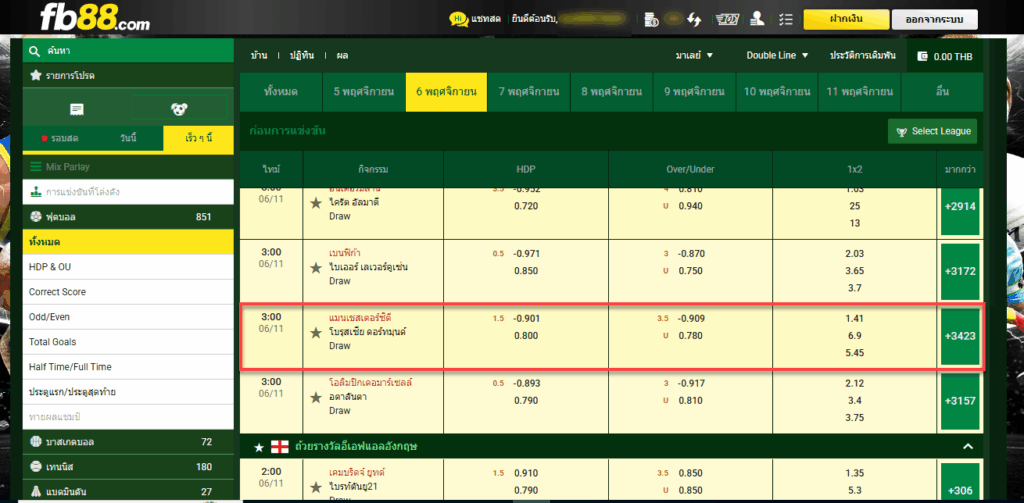Open the มาเลย์ odds type dropdown
Viewport: 1024px width, 503px height.
coord(694,56)
